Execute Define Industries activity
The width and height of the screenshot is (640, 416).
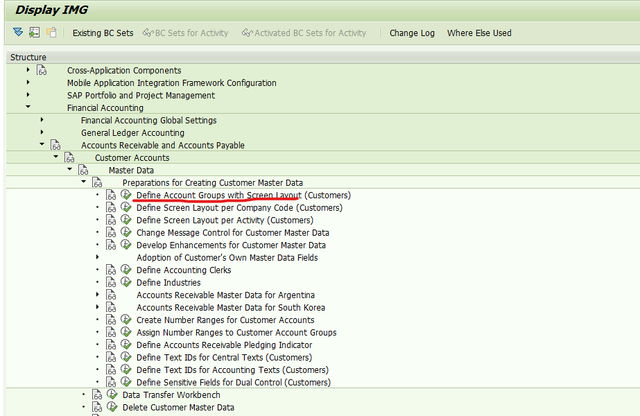coord(126,282)
